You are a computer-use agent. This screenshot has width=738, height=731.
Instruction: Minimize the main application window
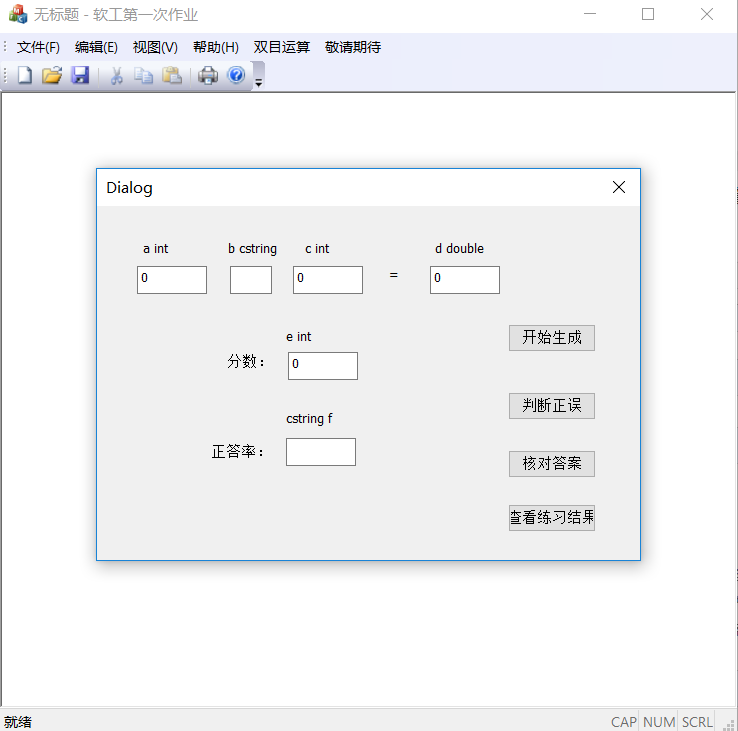[x=590, y=14]
